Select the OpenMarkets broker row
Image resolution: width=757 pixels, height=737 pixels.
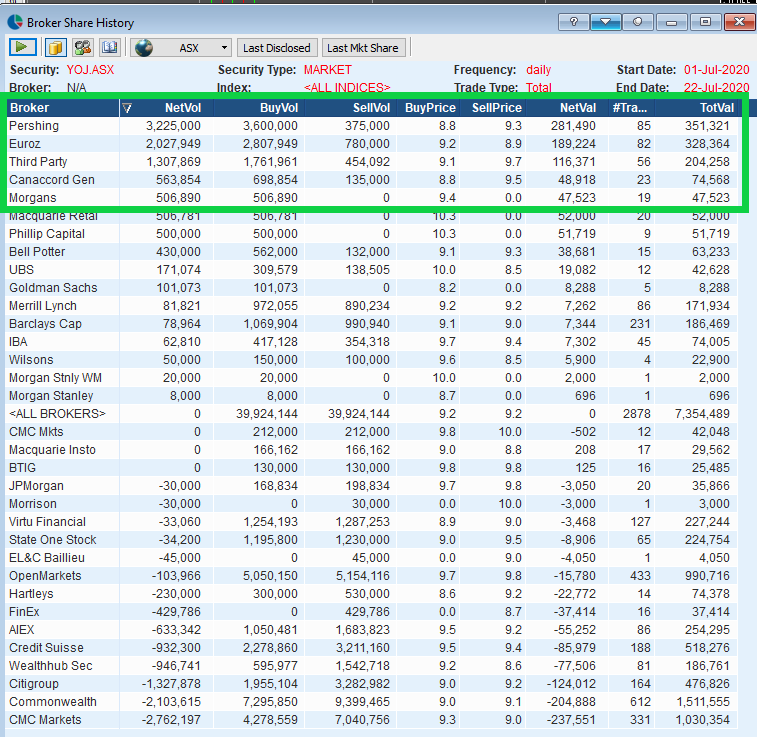(372, 576)
